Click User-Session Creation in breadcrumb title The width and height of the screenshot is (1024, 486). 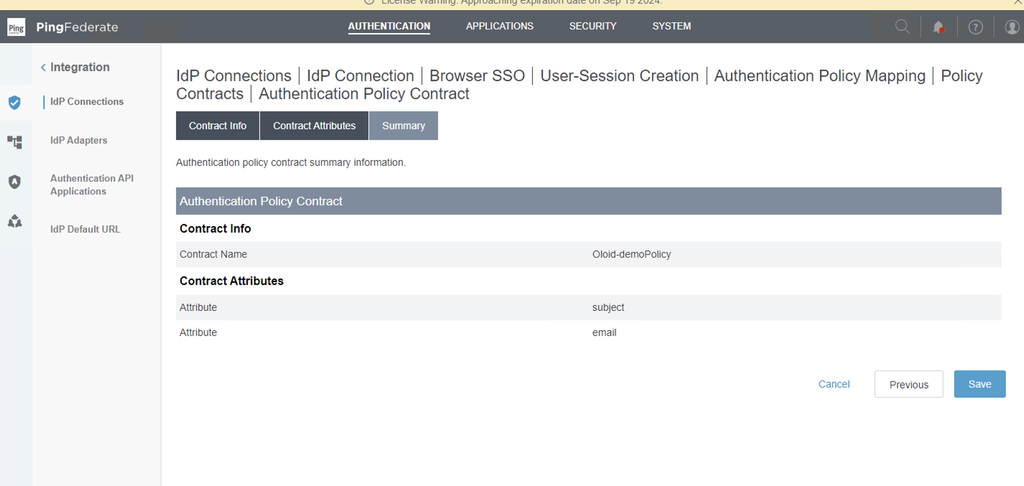coord(619,76)
